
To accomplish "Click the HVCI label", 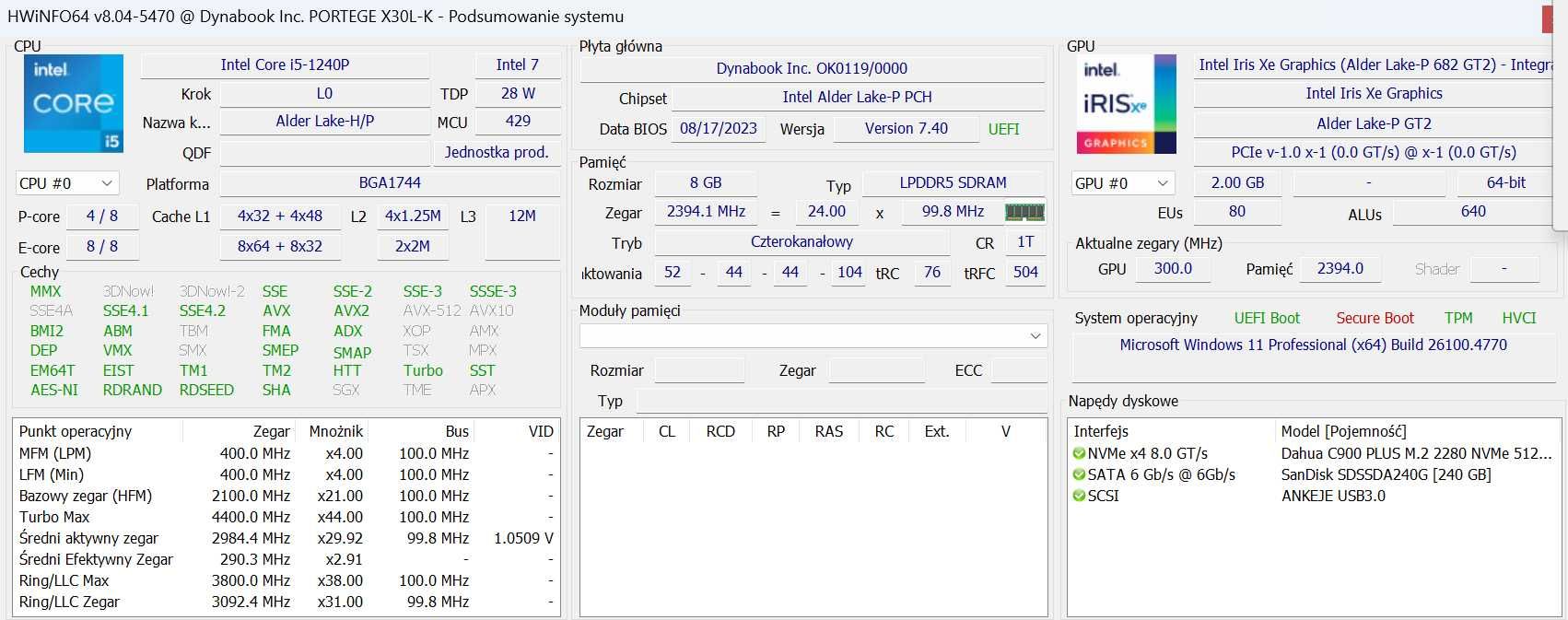I will [x=1519, y=318].
